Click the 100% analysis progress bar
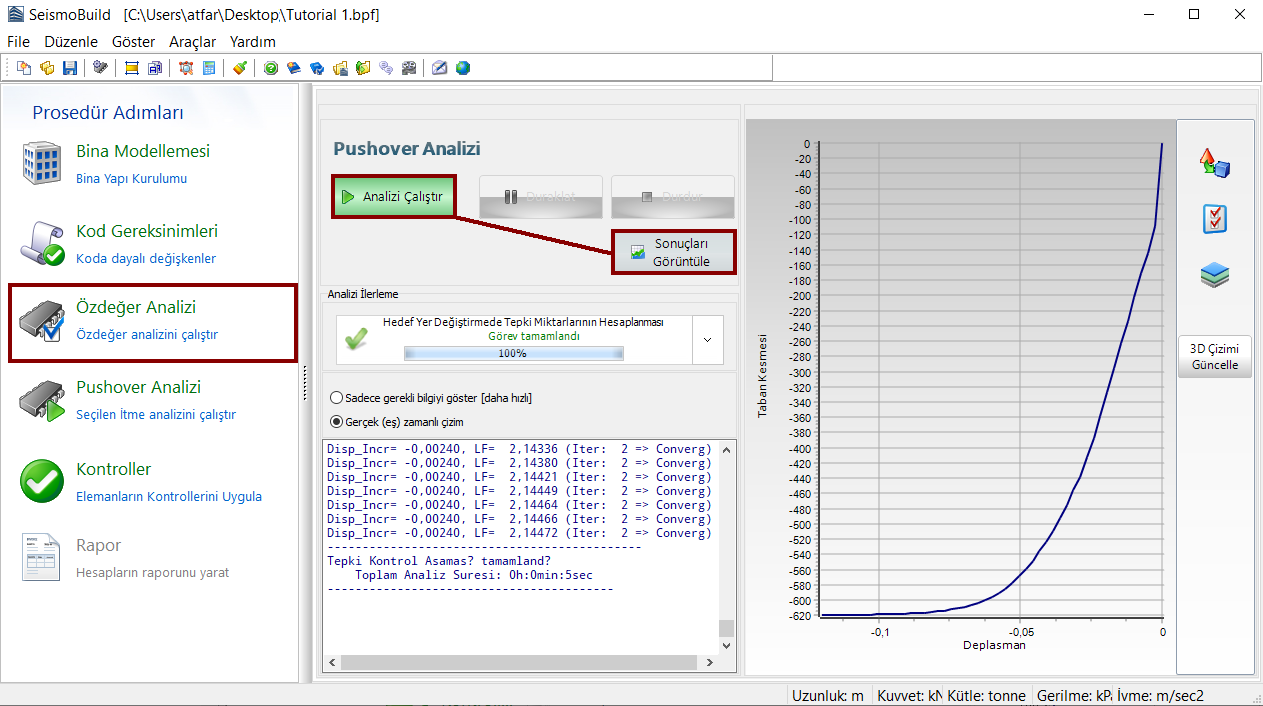This screenshot has height=706, width=1263. [513, 354]
